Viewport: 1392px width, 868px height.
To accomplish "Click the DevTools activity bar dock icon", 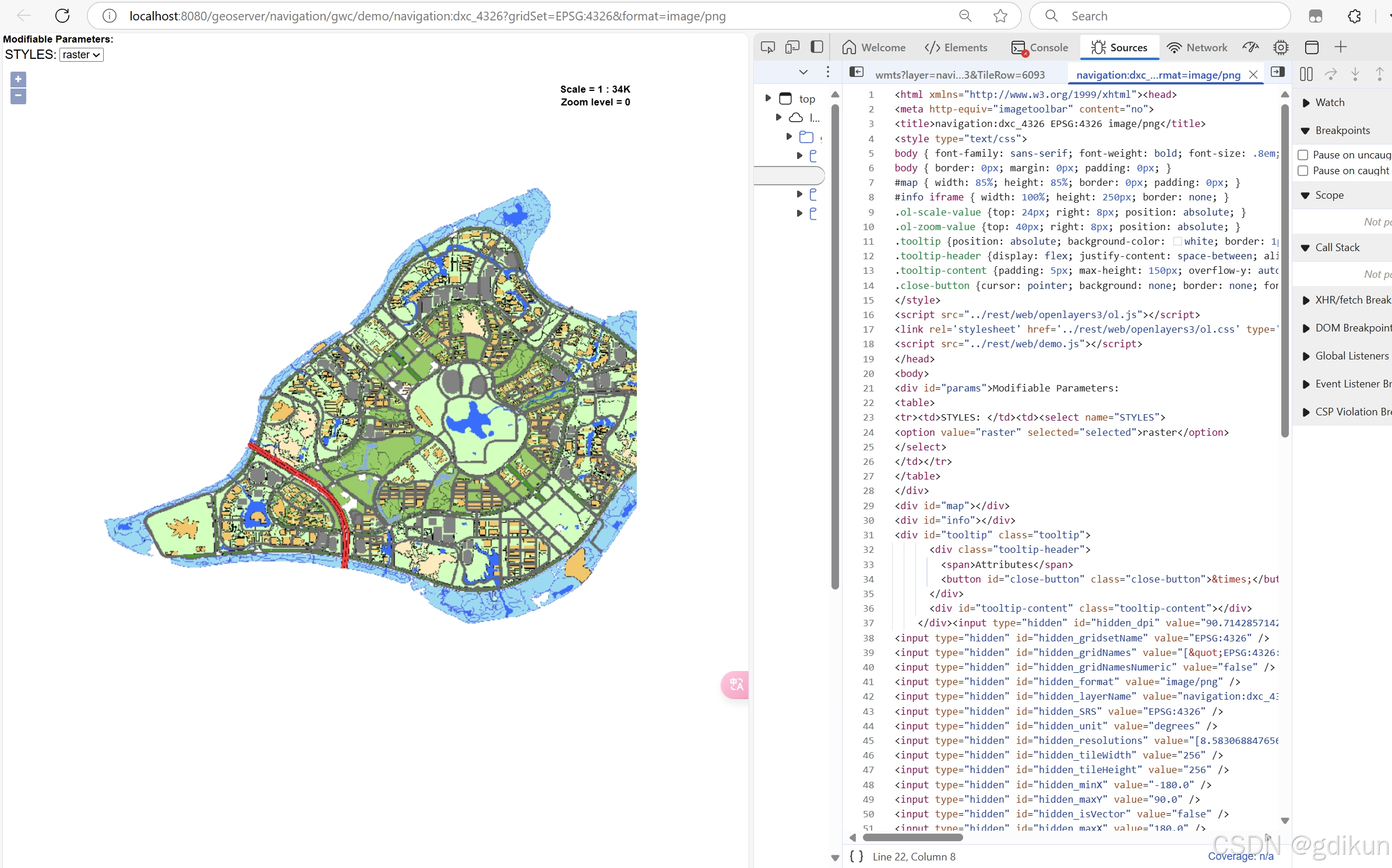I will [x=817, y=47].
